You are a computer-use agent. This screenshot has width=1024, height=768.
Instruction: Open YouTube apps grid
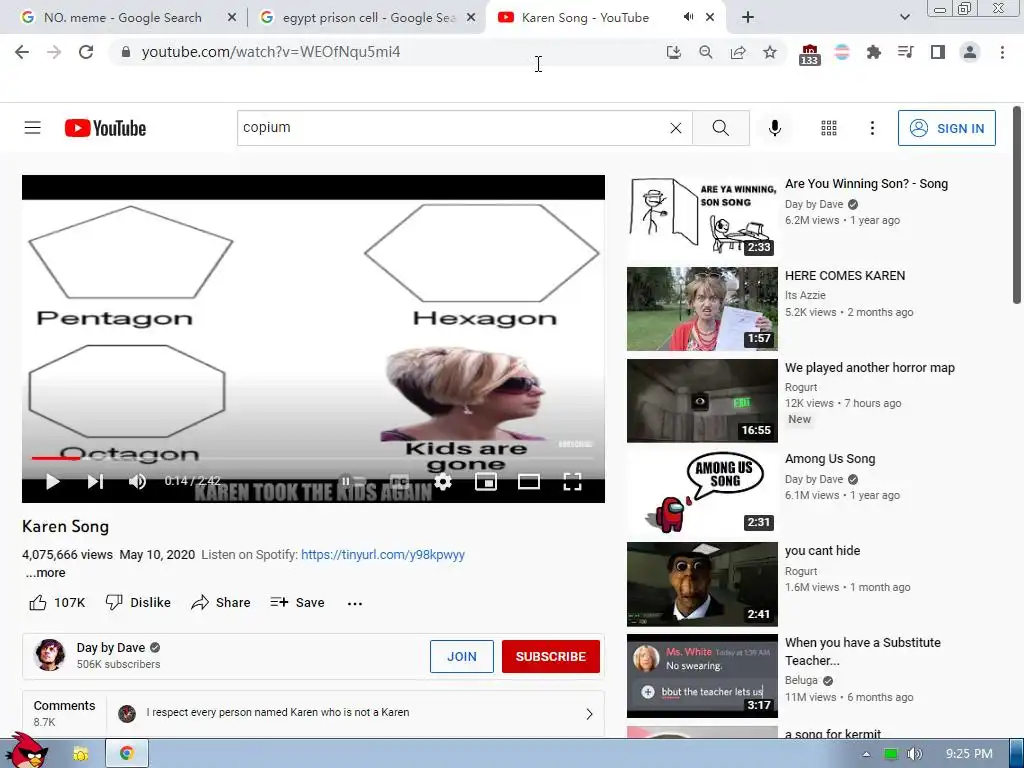(x=829, y=128)
